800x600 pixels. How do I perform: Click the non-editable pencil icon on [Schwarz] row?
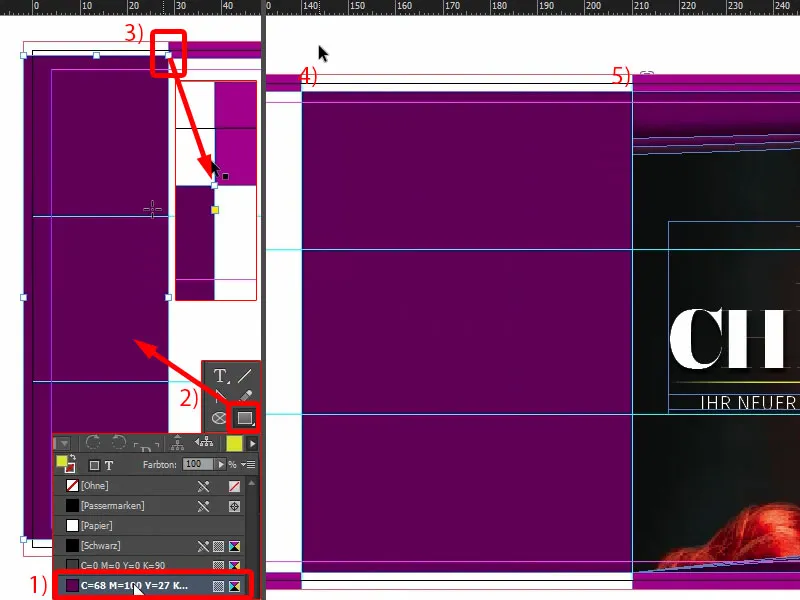pyautogui.click(x=203, y=546)
